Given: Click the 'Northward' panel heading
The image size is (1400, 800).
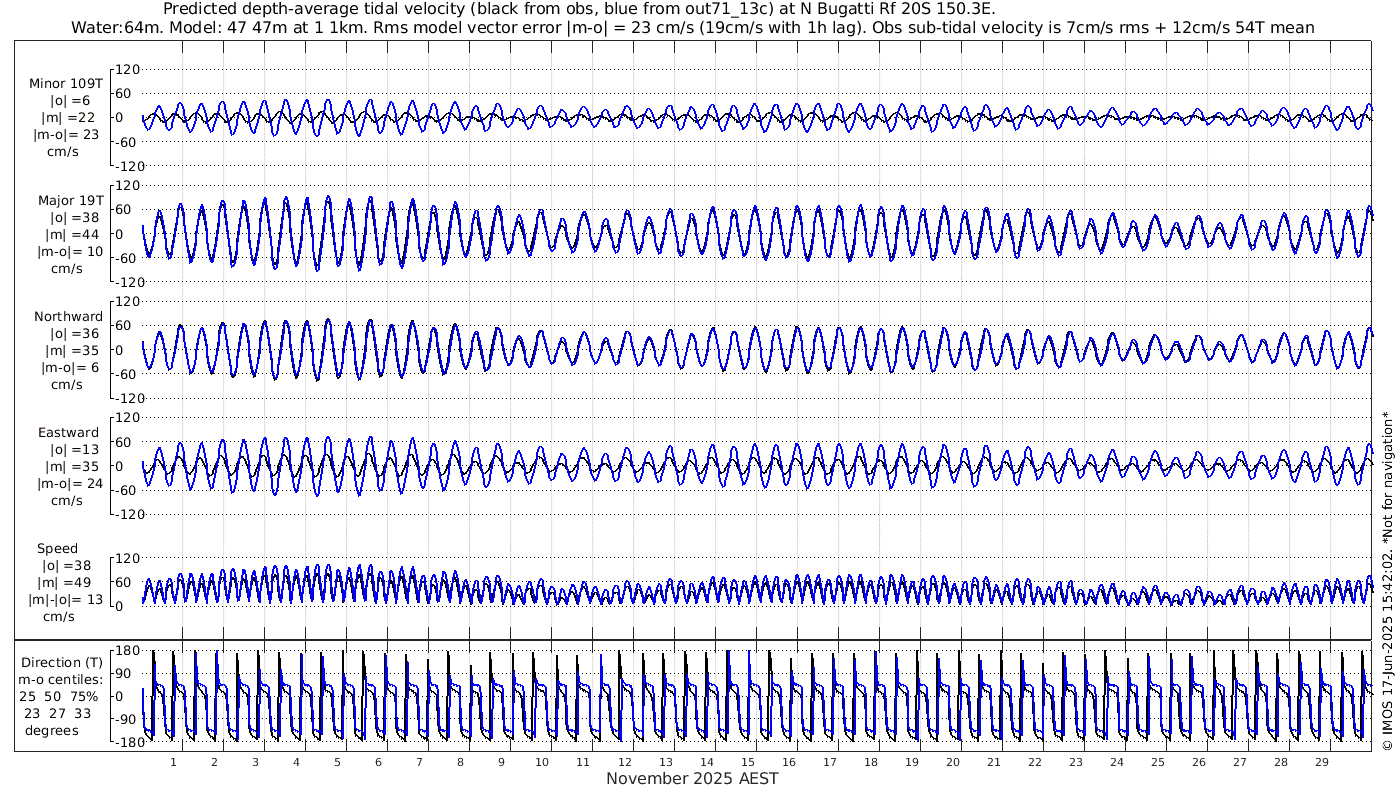Looking at the screenshot, I should click(x=68, y=317).
